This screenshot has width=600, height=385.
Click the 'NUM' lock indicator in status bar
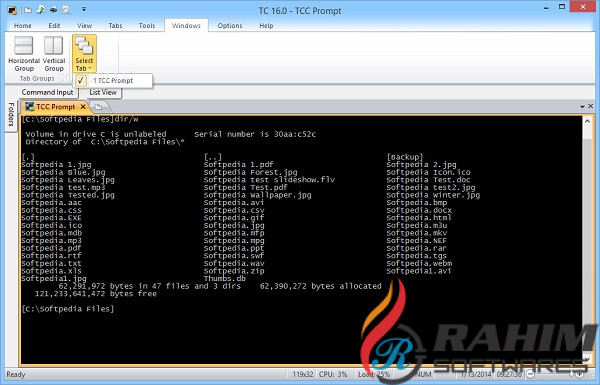(424, 374)
